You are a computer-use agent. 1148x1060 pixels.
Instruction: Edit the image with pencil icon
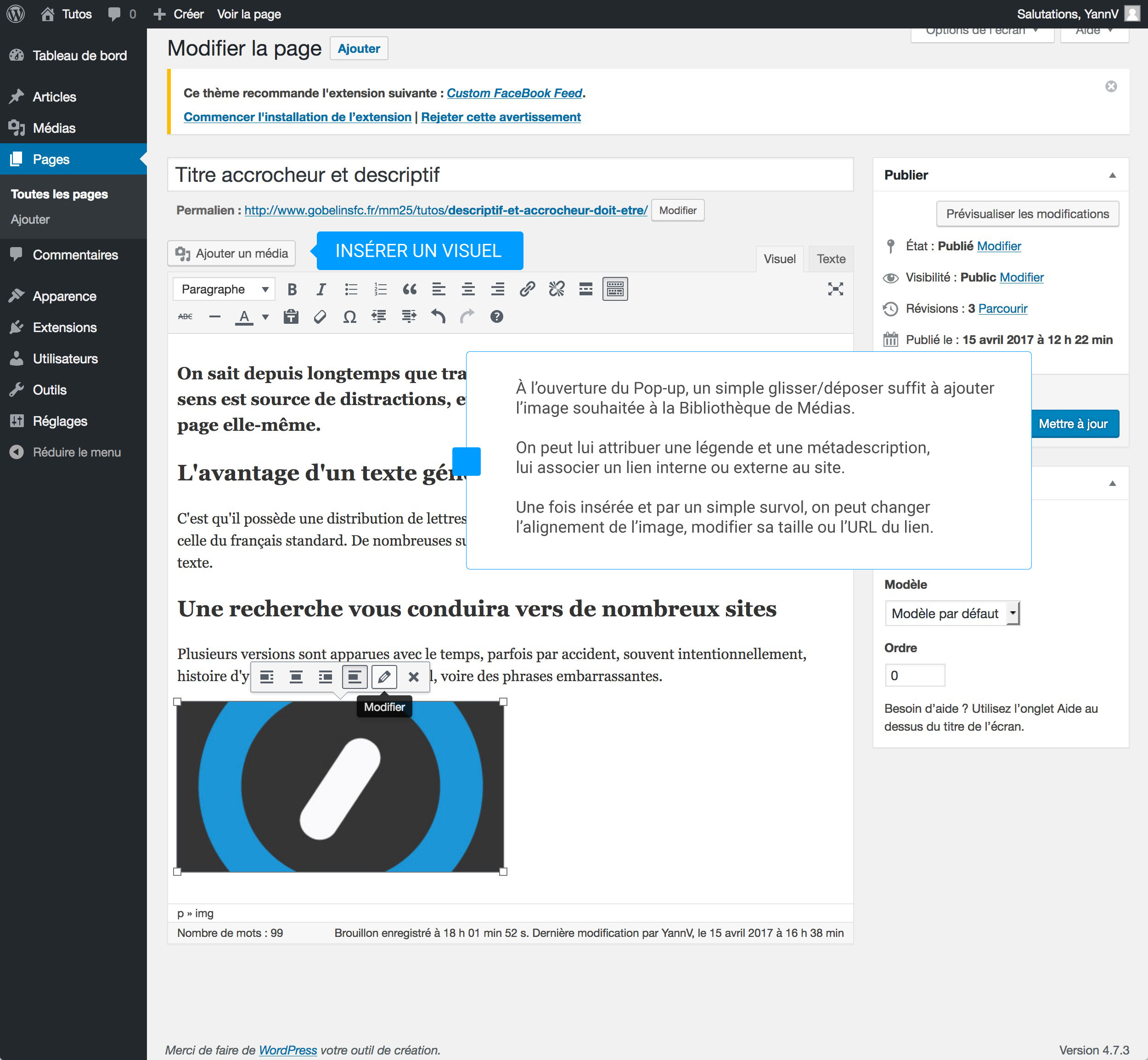(384, 677)
